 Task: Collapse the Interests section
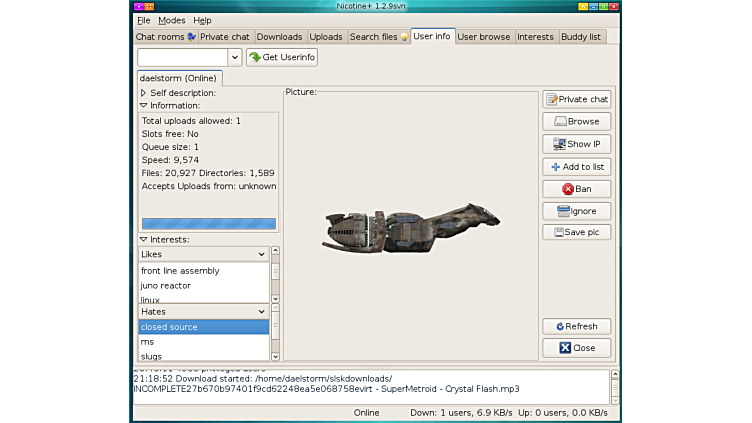[x=144, y=240]
